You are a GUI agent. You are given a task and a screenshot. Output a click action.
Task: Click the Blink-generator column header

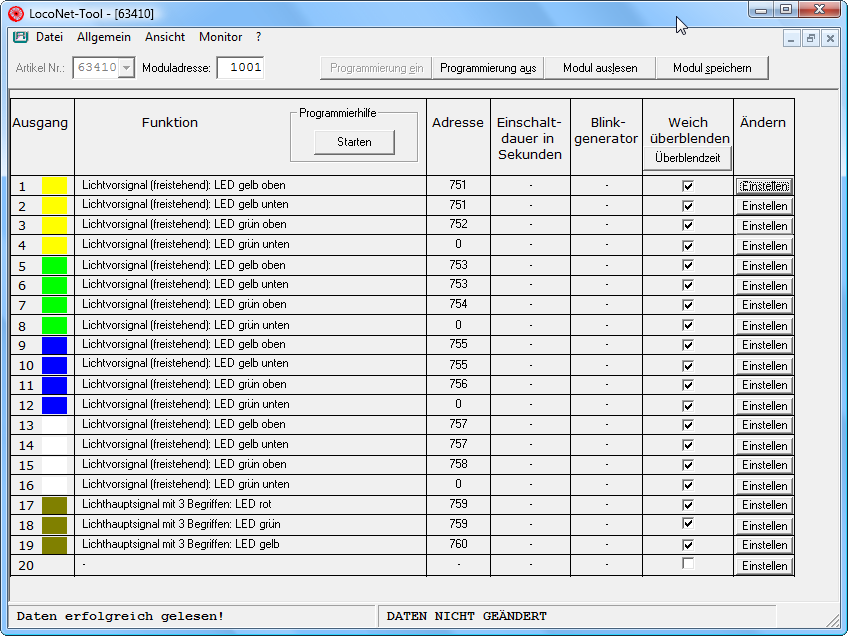pyautogui.click(x=606, y=130)
